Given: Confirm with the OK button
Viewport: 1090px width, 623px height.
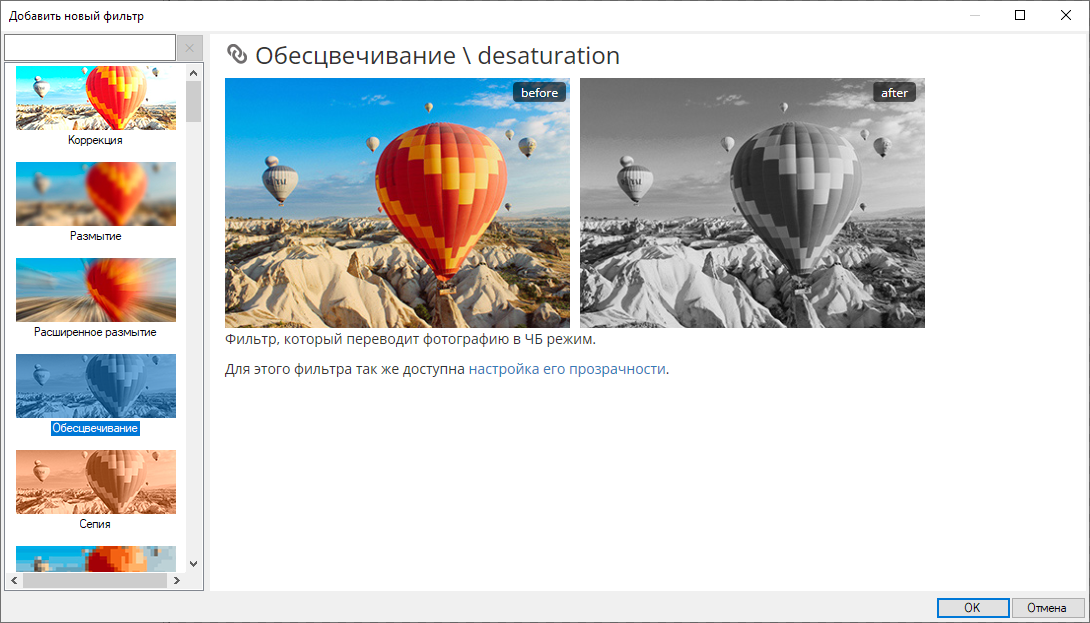Looking at the screenshot, I should tap(973, 608).
